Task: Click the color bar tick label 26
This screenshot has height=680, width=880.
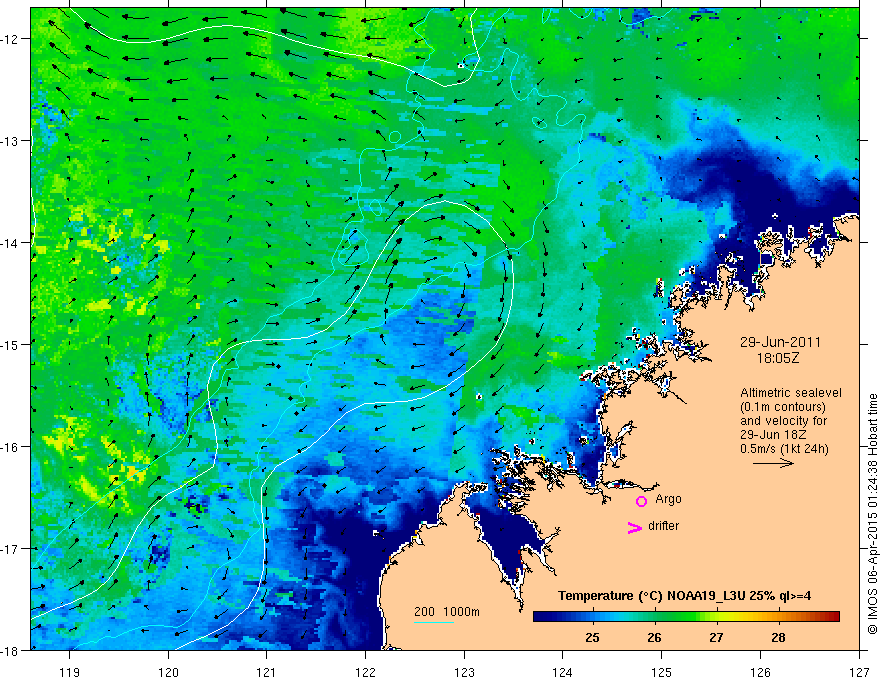Action: (x=654, y=638)
